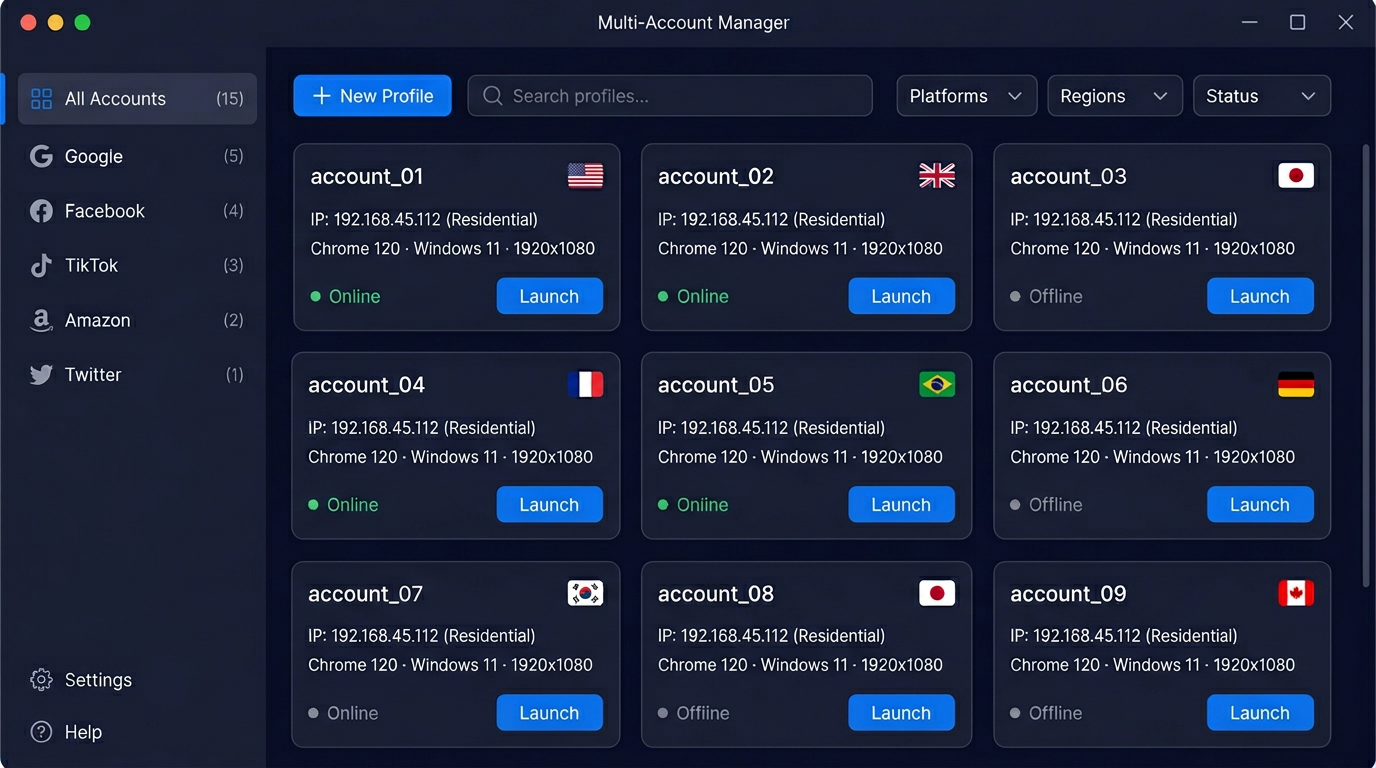
Task: Create a profile with New Profile button
Action: (372, 96)
